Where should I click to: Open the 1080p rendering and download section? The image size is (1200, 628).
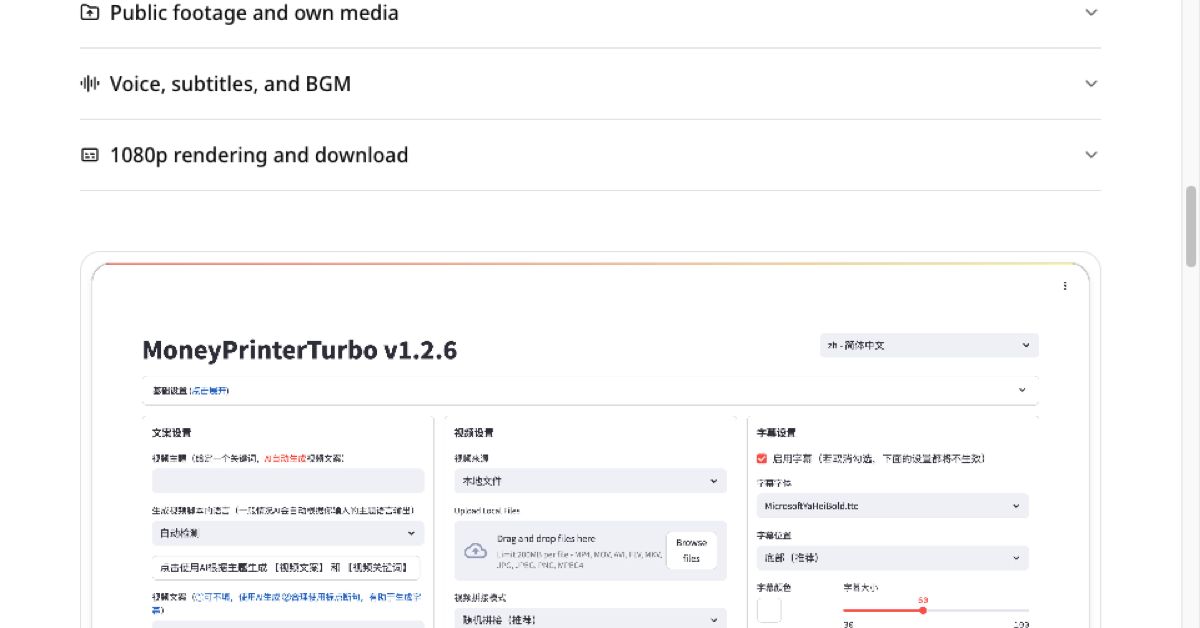590,155
